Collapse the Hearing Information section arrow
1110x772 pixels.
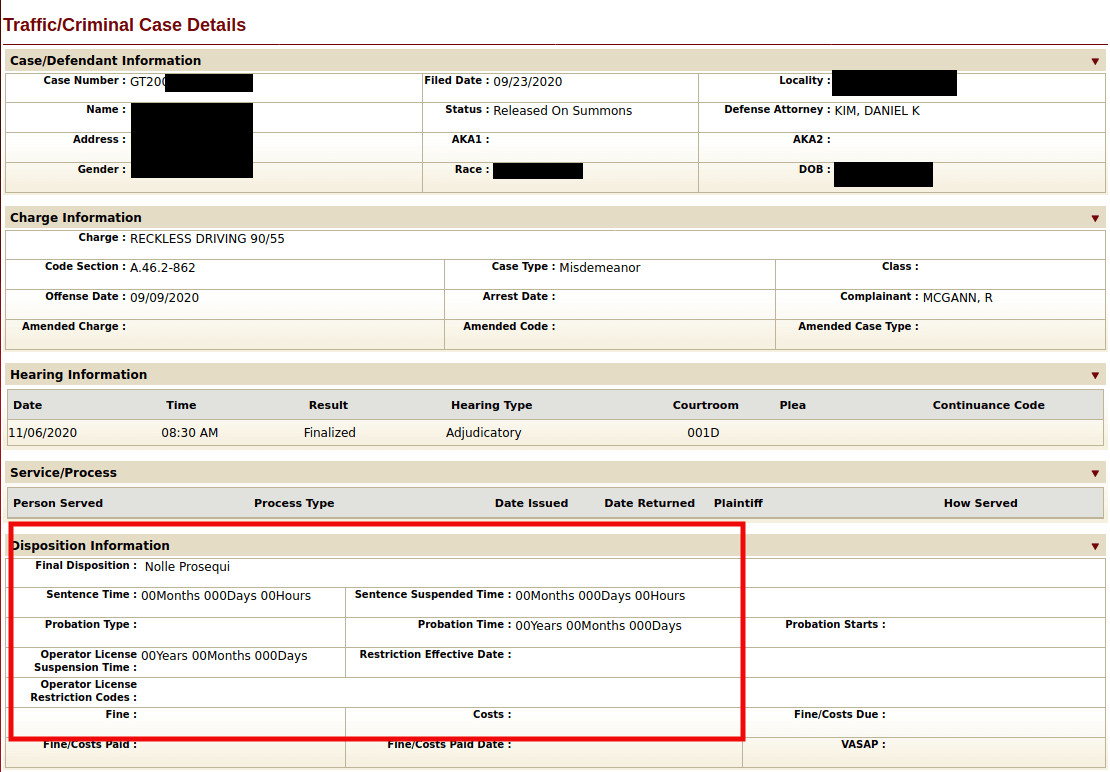[1094, 376]
